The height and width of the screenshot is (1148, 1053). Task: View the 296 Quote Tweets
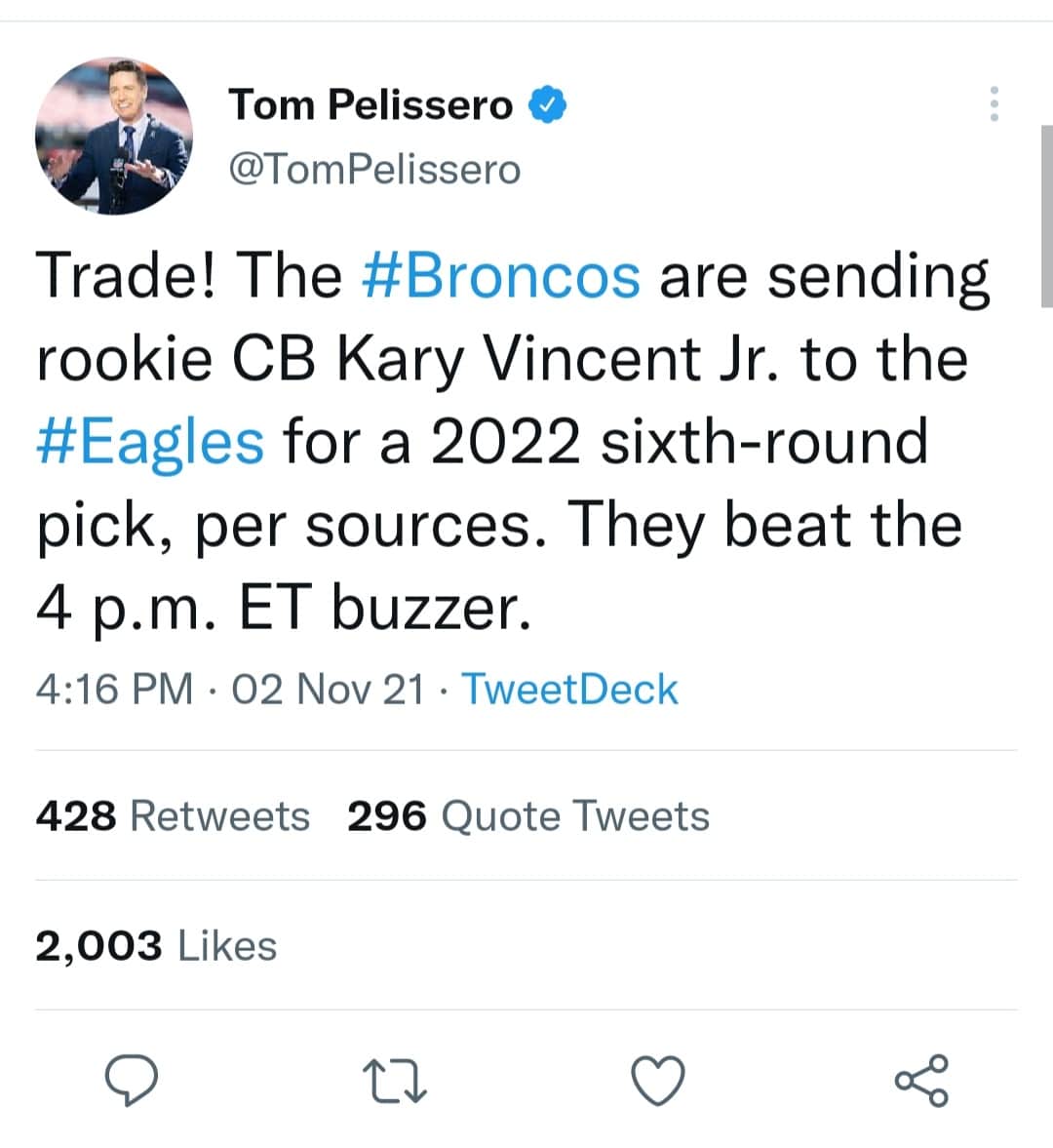(527, 815)
